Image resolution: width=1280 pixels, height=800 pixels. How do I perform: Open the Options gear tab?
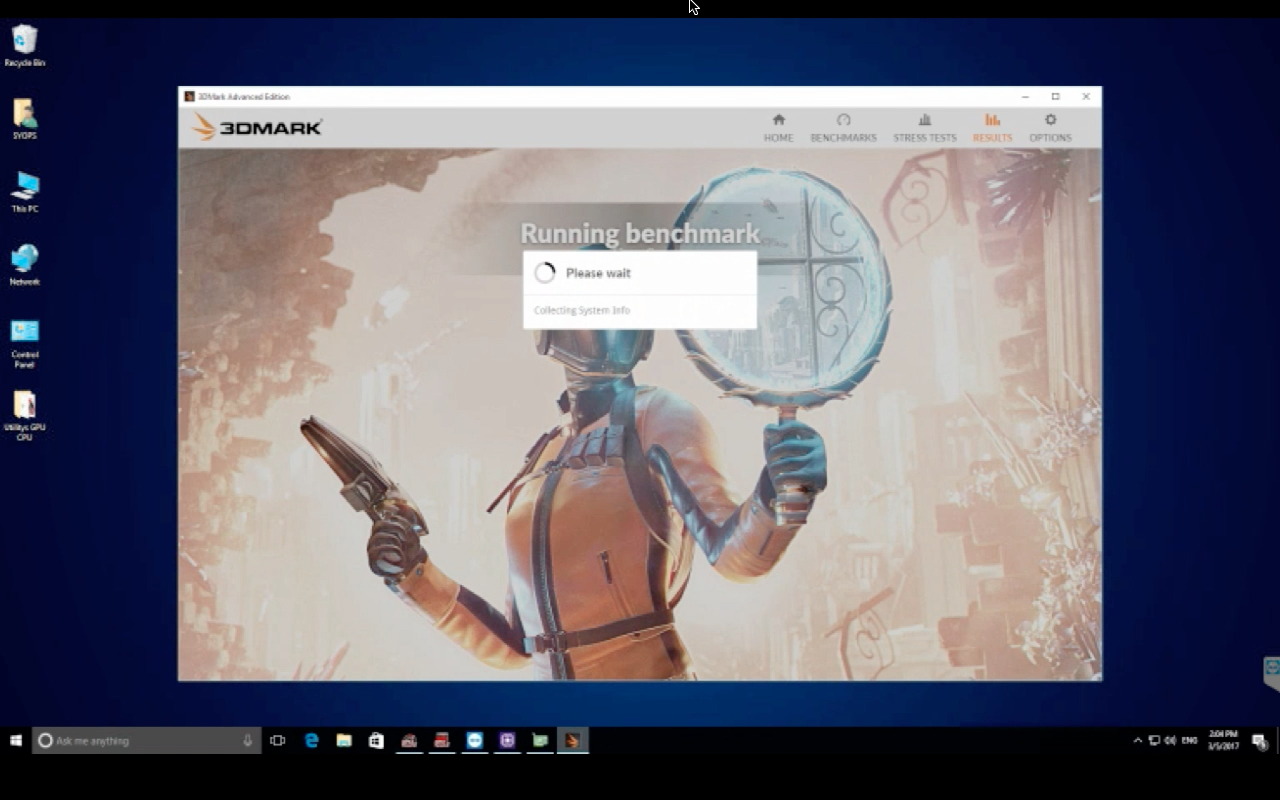pos(1050,128)
